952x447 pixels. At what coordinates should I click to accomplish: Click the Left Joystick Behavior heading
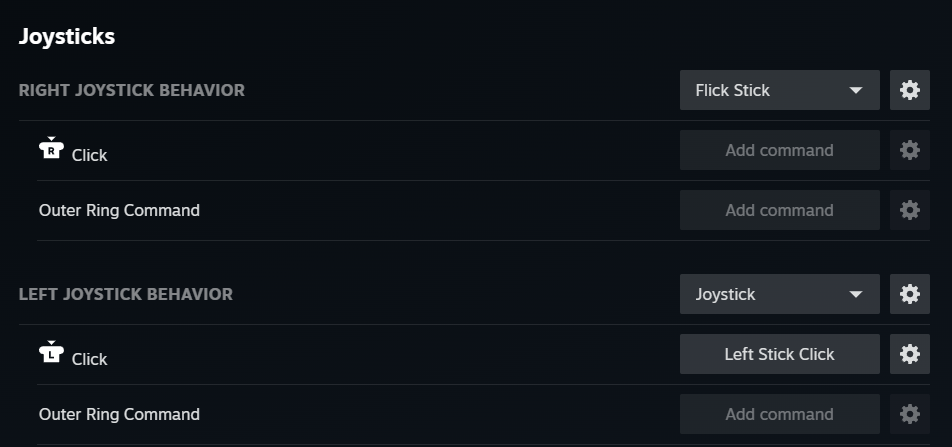(x=125, y=294)
